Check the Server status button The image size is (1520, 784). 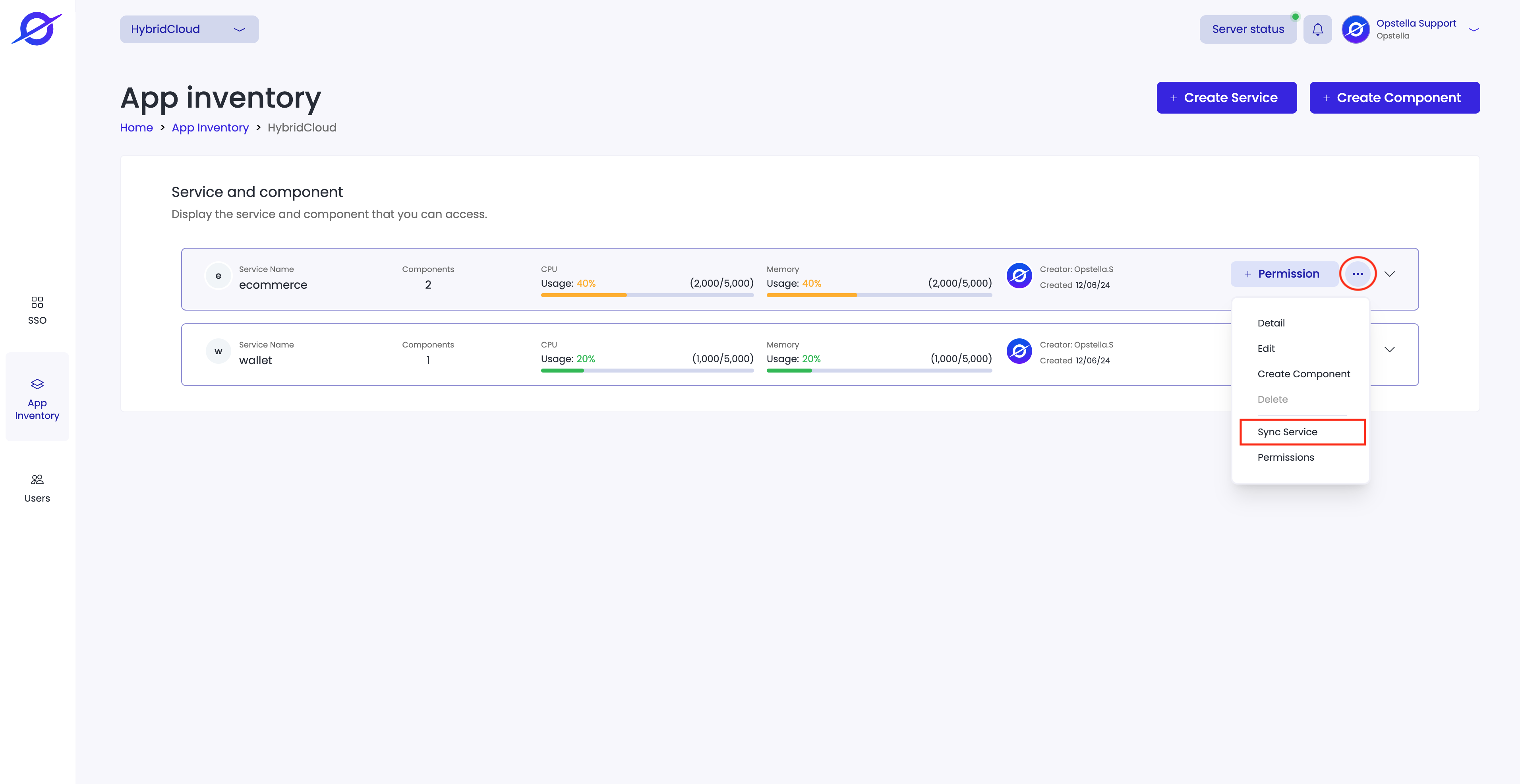click(x=1247, y=29)
